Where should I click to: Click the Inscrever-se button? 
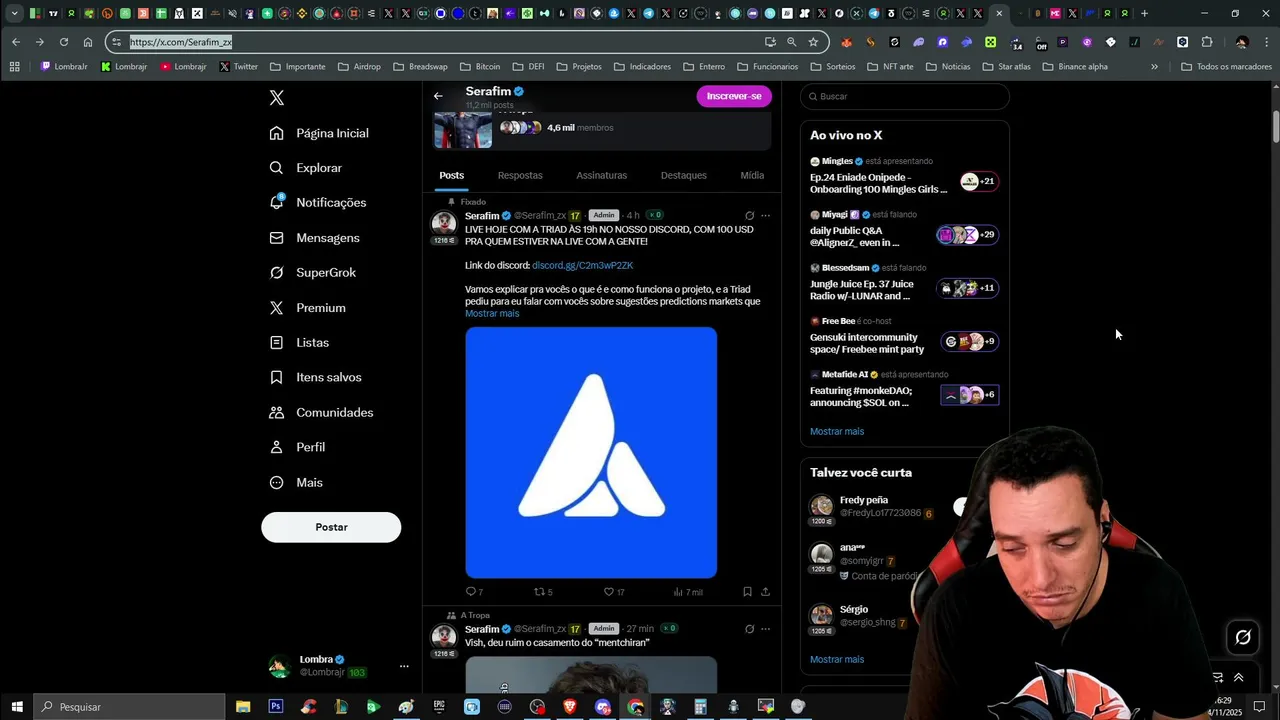coord(734,96)
